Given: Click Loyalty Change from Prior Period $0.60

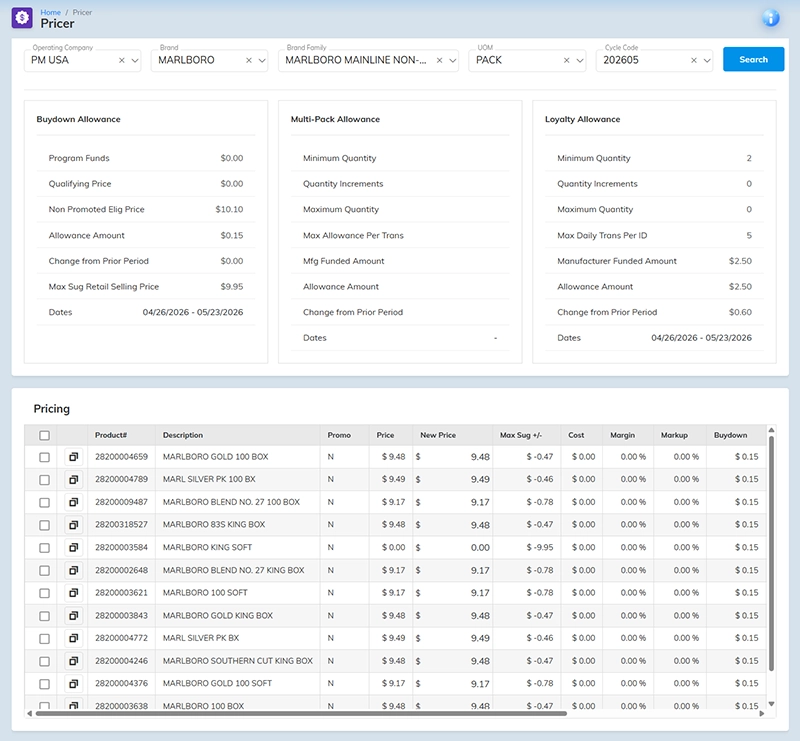Looking at the screenshot, I should (x=740, y=312).
